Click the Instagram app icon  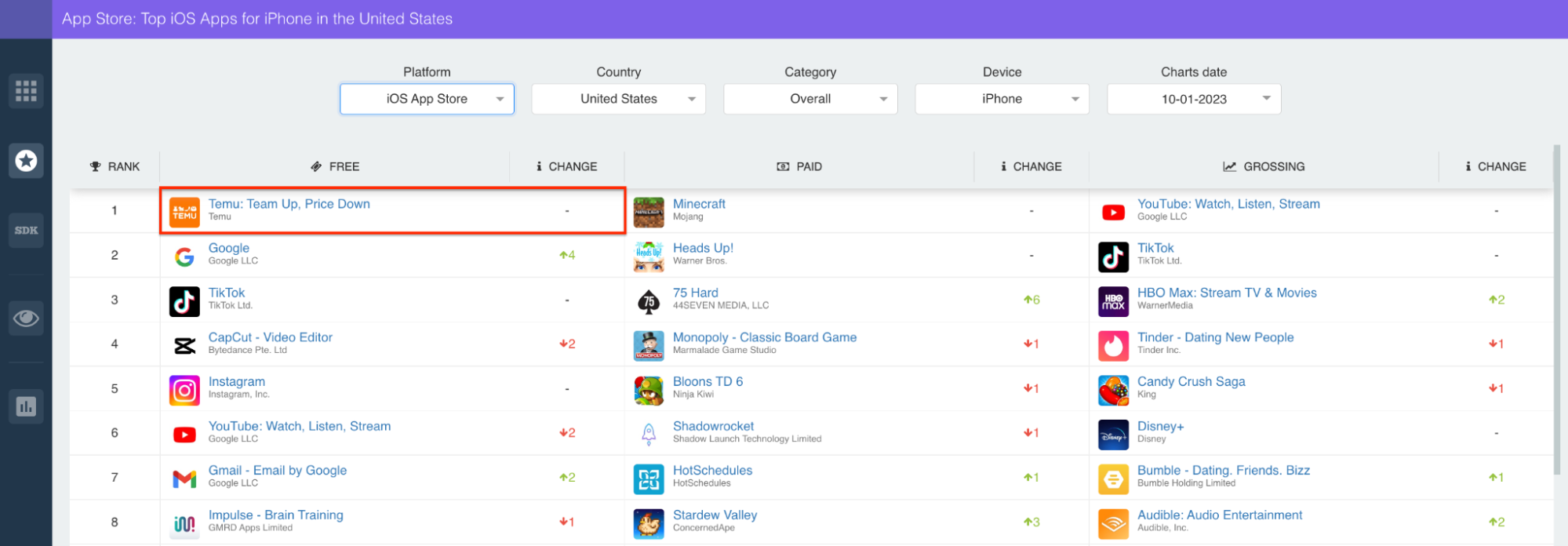point(184,390)
